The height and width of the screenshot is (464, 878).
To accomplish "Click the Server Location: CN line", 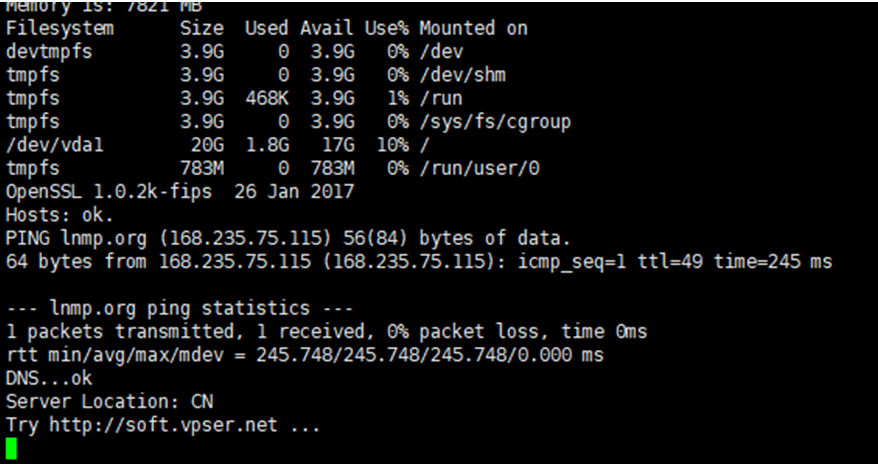I will (109, 402).
